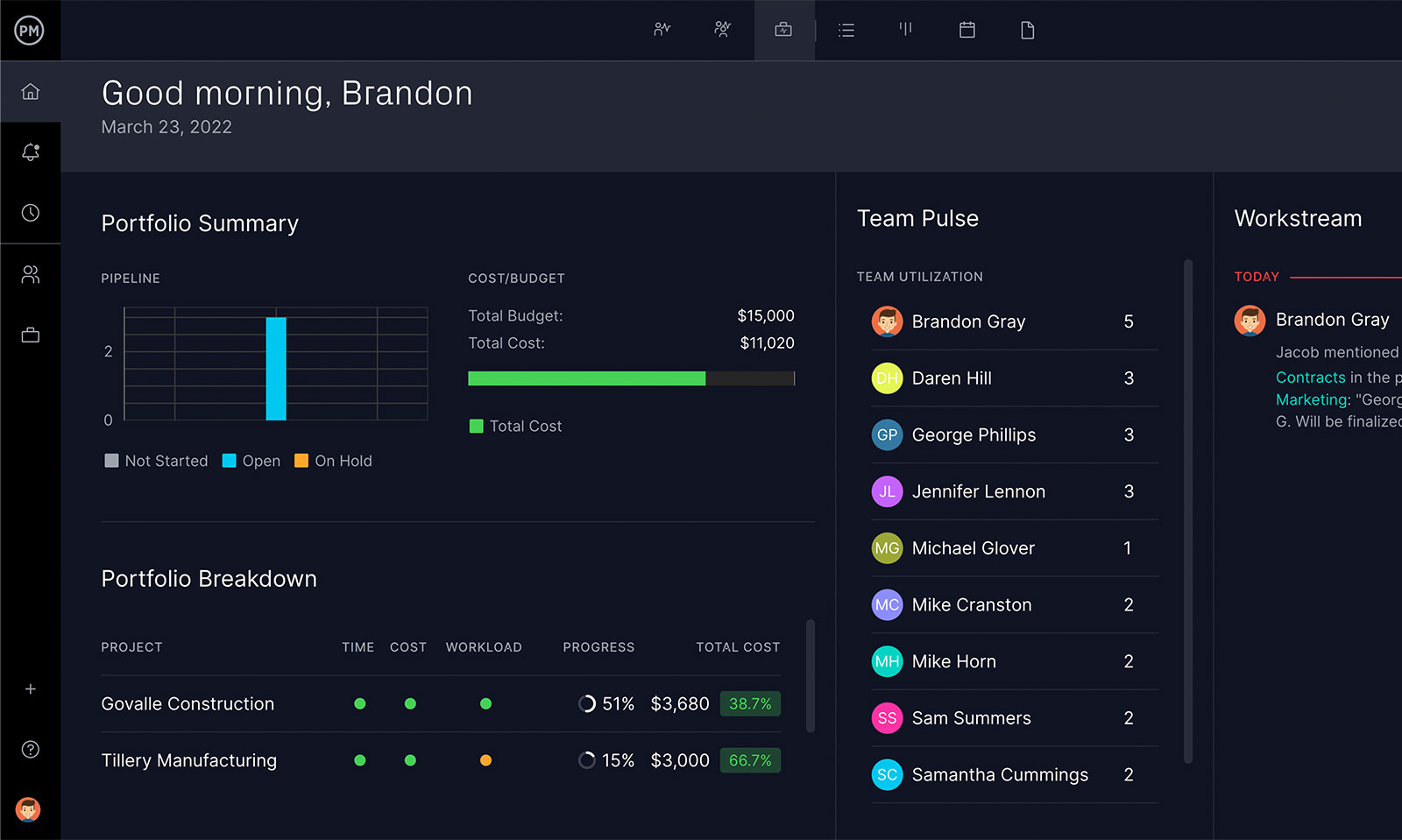Screen dimensions: 1402x840
Task: Open the workload columns view icon
Action: pyautogui.click(x=905, y=30)
